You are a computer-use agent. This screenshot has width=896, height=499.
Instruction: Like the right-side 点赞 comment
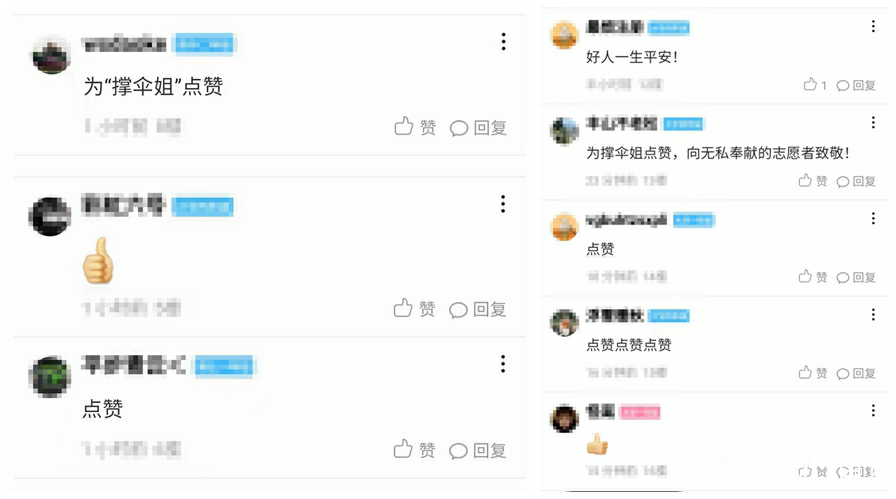pyautogui.click(x=813, y=277)
